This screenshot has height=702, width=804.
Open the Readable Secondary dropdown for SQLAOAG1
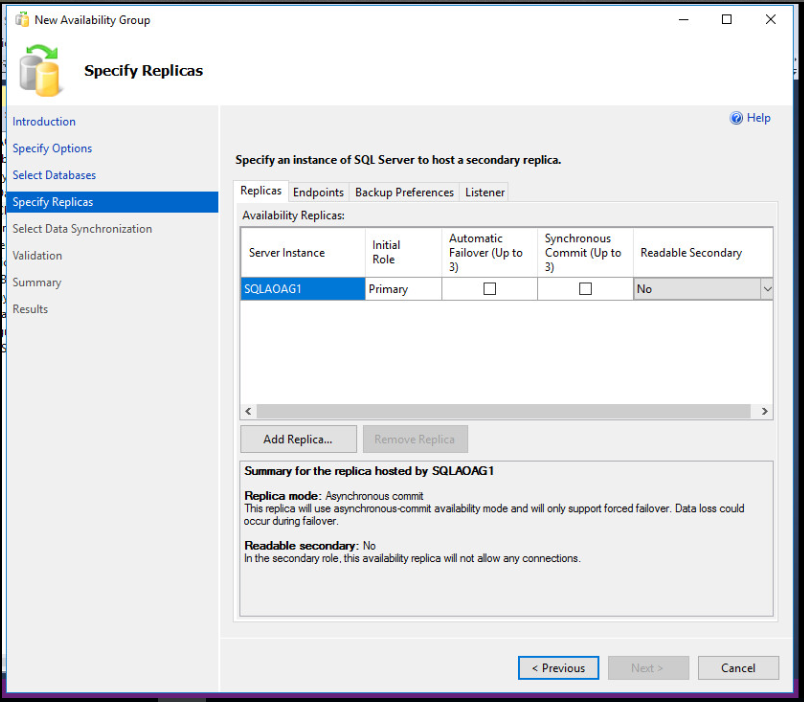pyautogui.click(x=767, y=289)
